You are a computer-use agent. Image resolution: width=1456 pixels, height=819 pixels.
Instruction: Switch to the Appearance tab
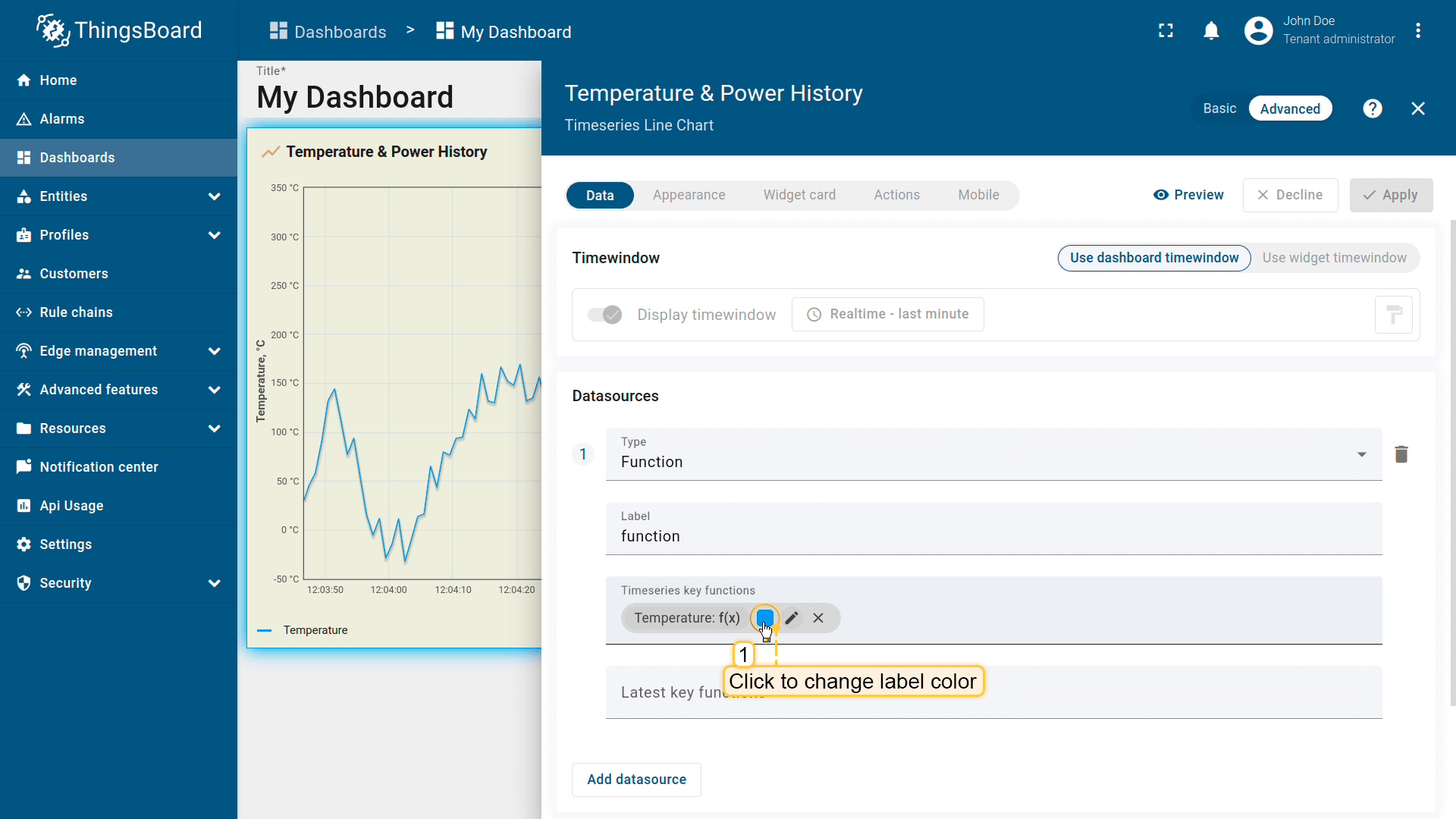pyautogui.click(x=689, y=195)
